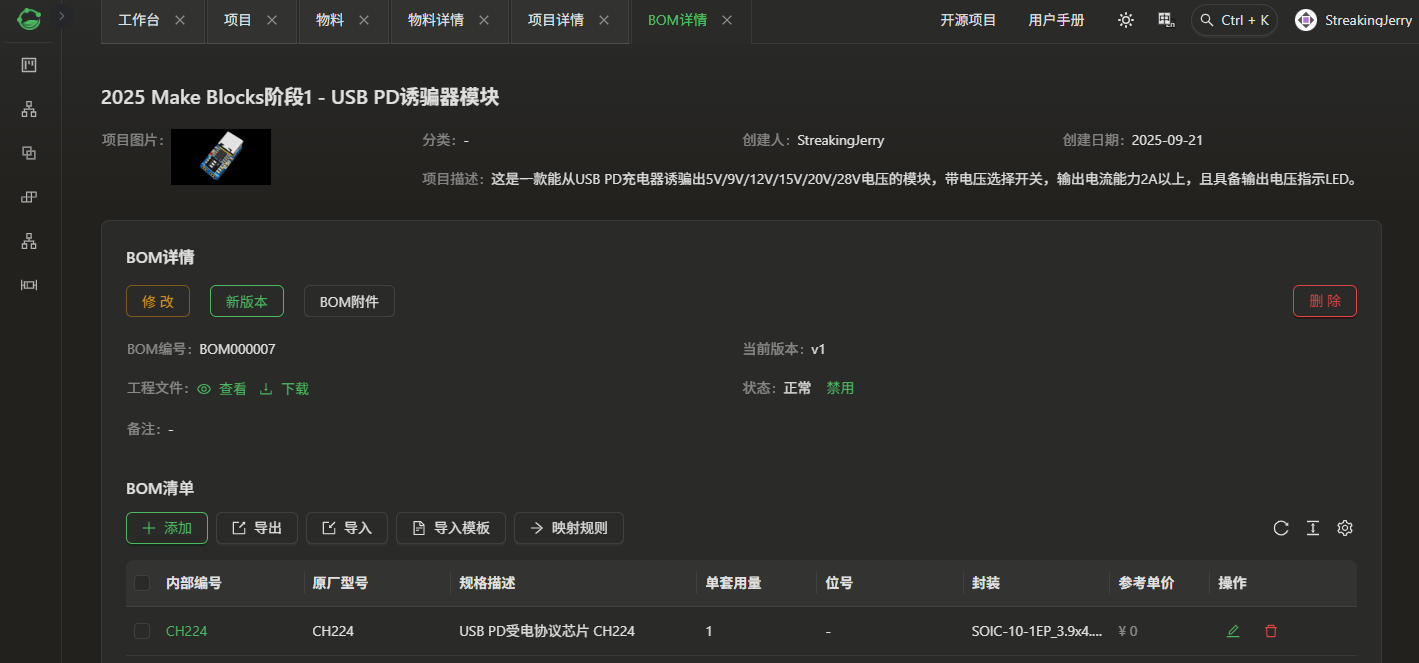Open the Ctrl + K search box
This screenshot has width=1419, height=663.
click(x=1234, y=20)
